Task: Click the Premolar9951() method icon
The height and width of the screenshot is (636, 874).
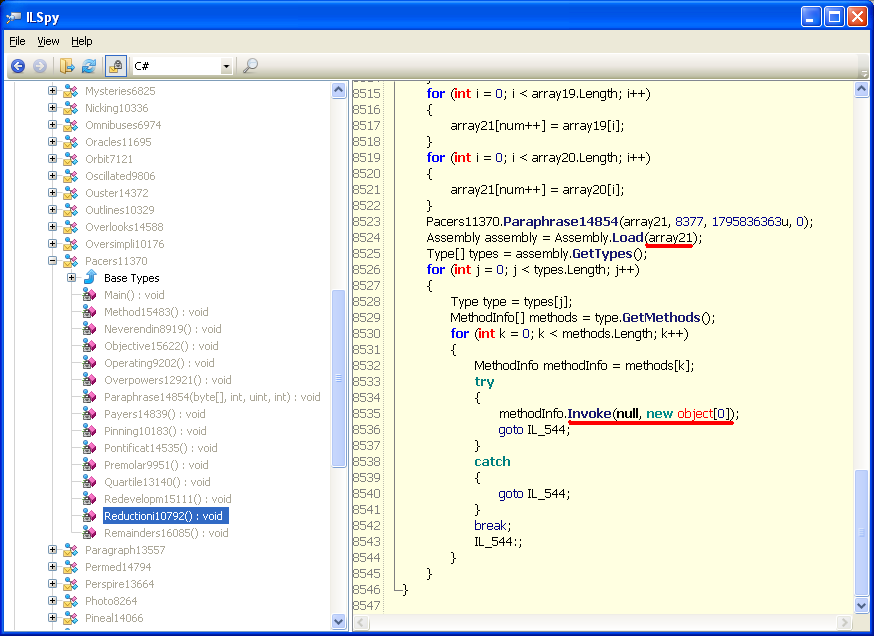Action: (x=90, y=465)
